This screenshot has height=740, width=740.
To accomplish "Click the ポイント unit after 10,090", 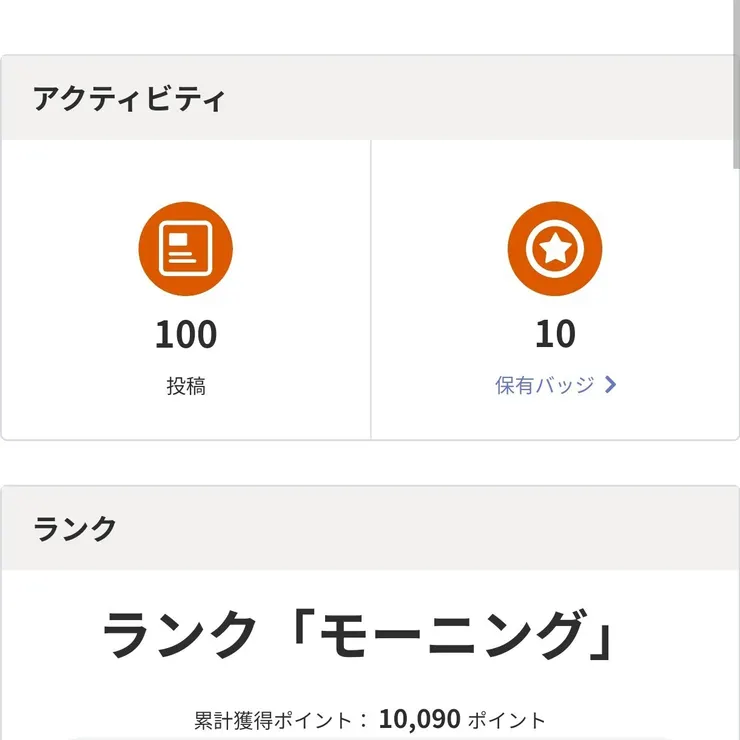I will click(507, 720).
